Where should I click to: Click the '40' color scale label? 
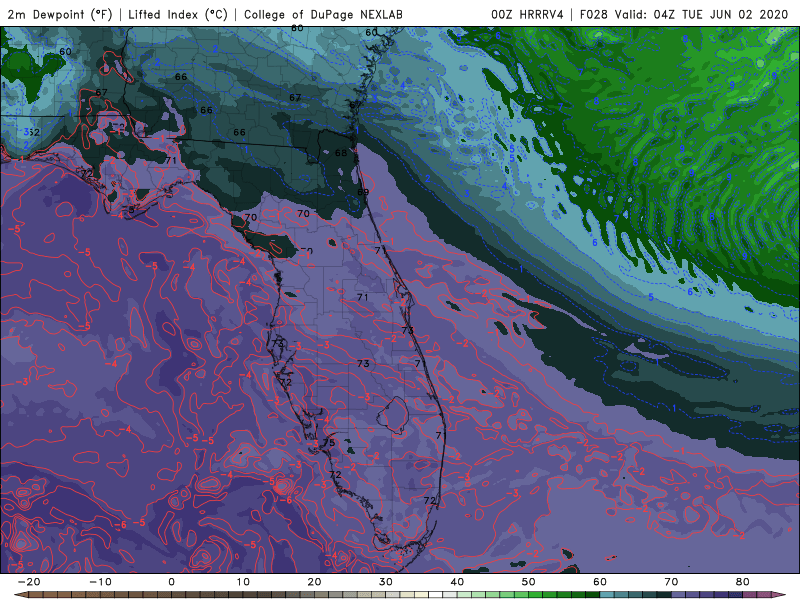pos(457,582)
